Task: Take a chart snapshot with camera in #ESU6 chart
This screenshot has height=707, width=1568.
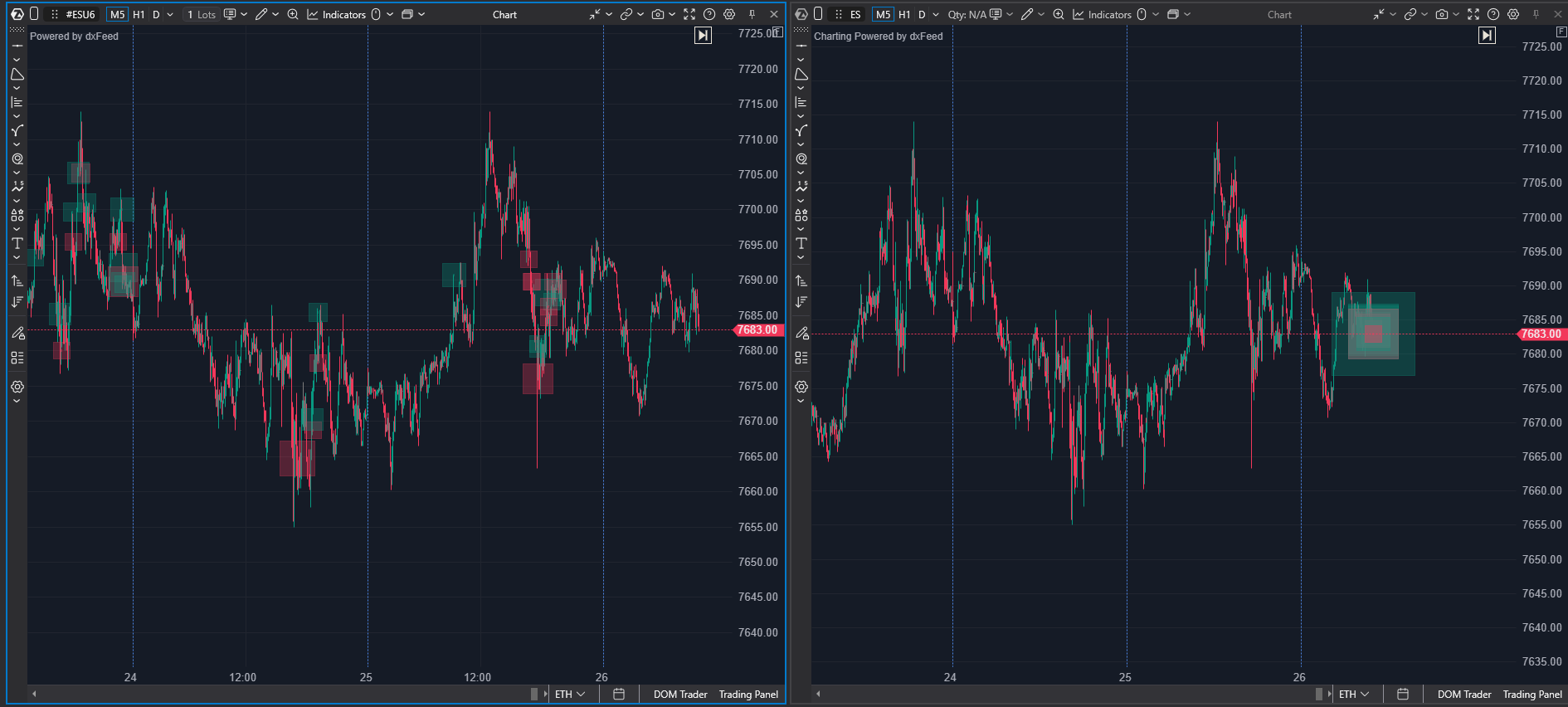Action: pyautogui.click(x=658, y=14)
